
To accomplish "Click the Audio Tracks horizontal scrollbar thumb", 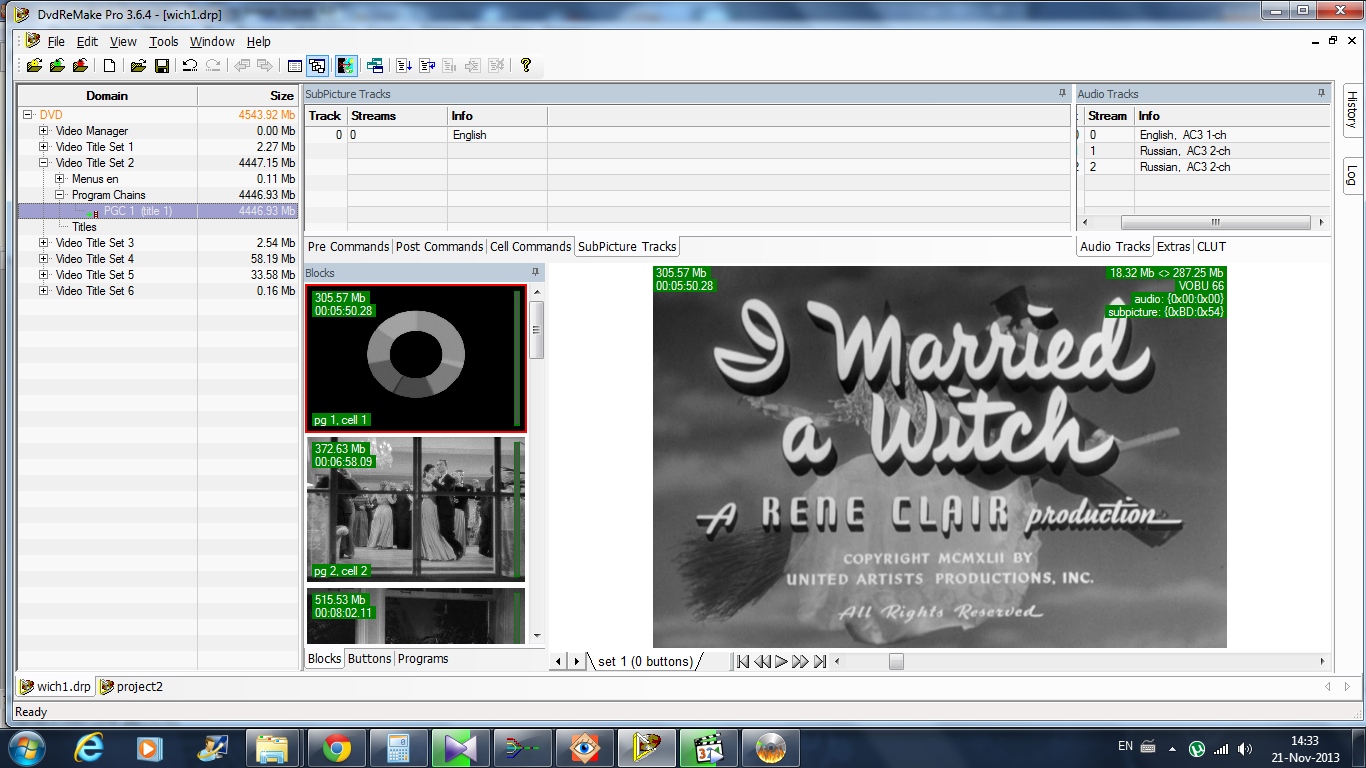I will tap(1215, 223).
